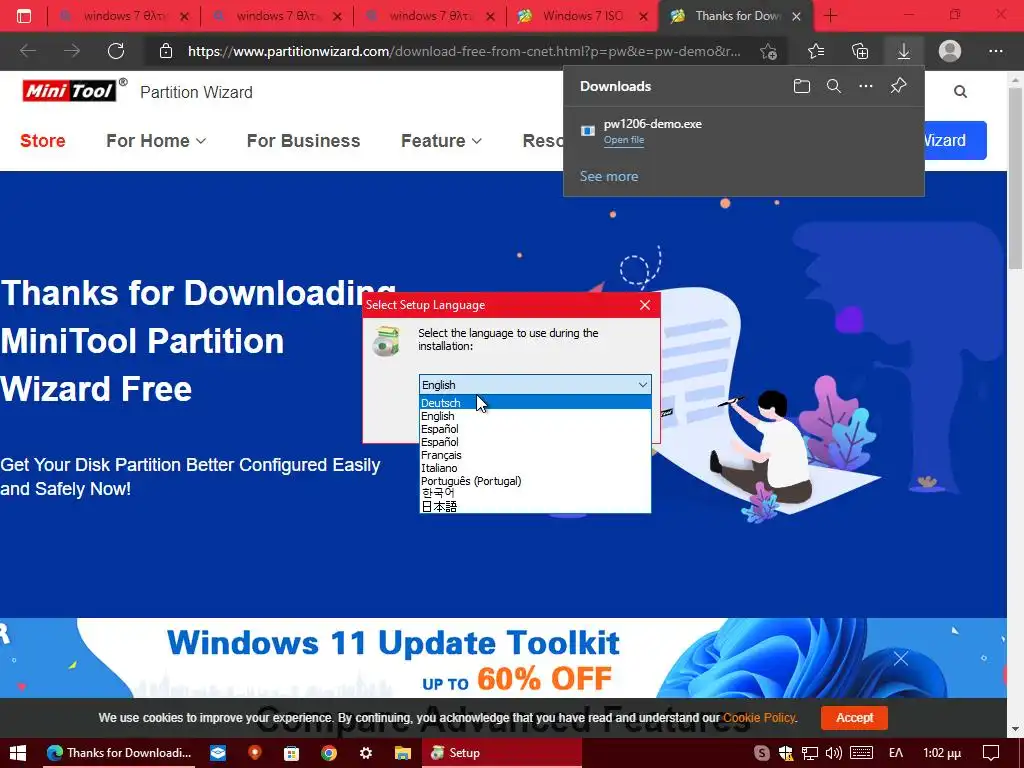Screen dimensions: 1024x768
Task: Click the Windows 11 Update Toolkit banner
Action: click(x=503, y=658)
